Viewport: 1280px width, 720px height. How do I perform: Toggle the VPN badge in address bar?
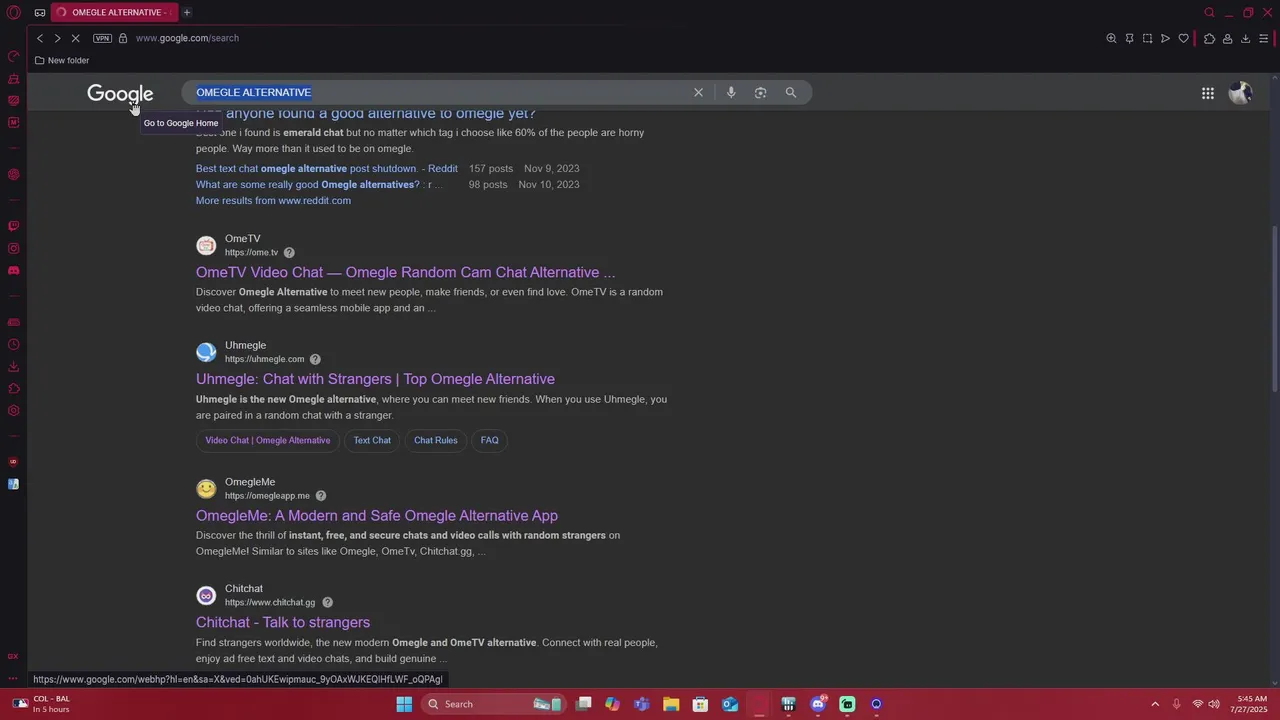pos(102,38)
